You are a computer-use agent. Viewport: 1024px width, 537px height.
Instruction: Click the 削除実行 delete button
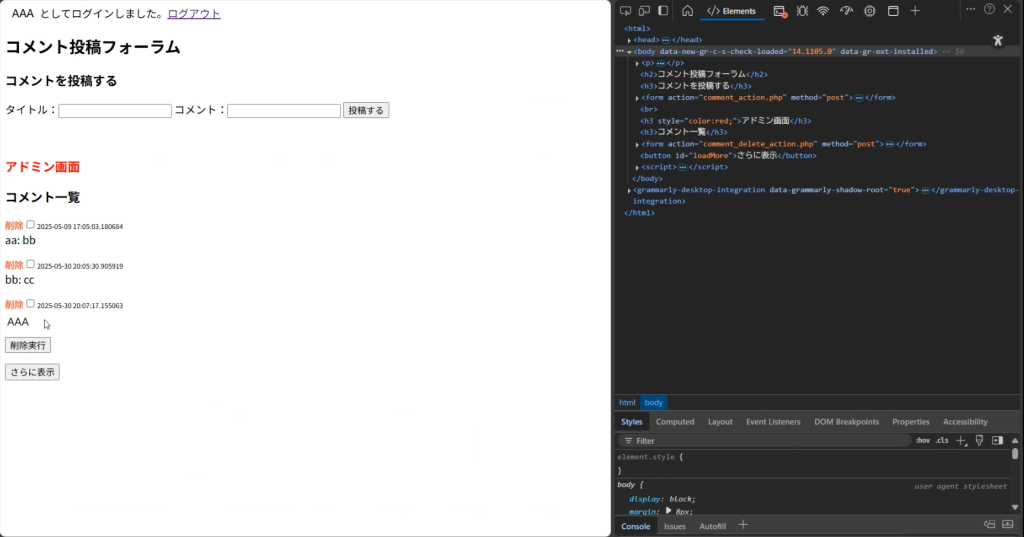[x=28, y=345]
